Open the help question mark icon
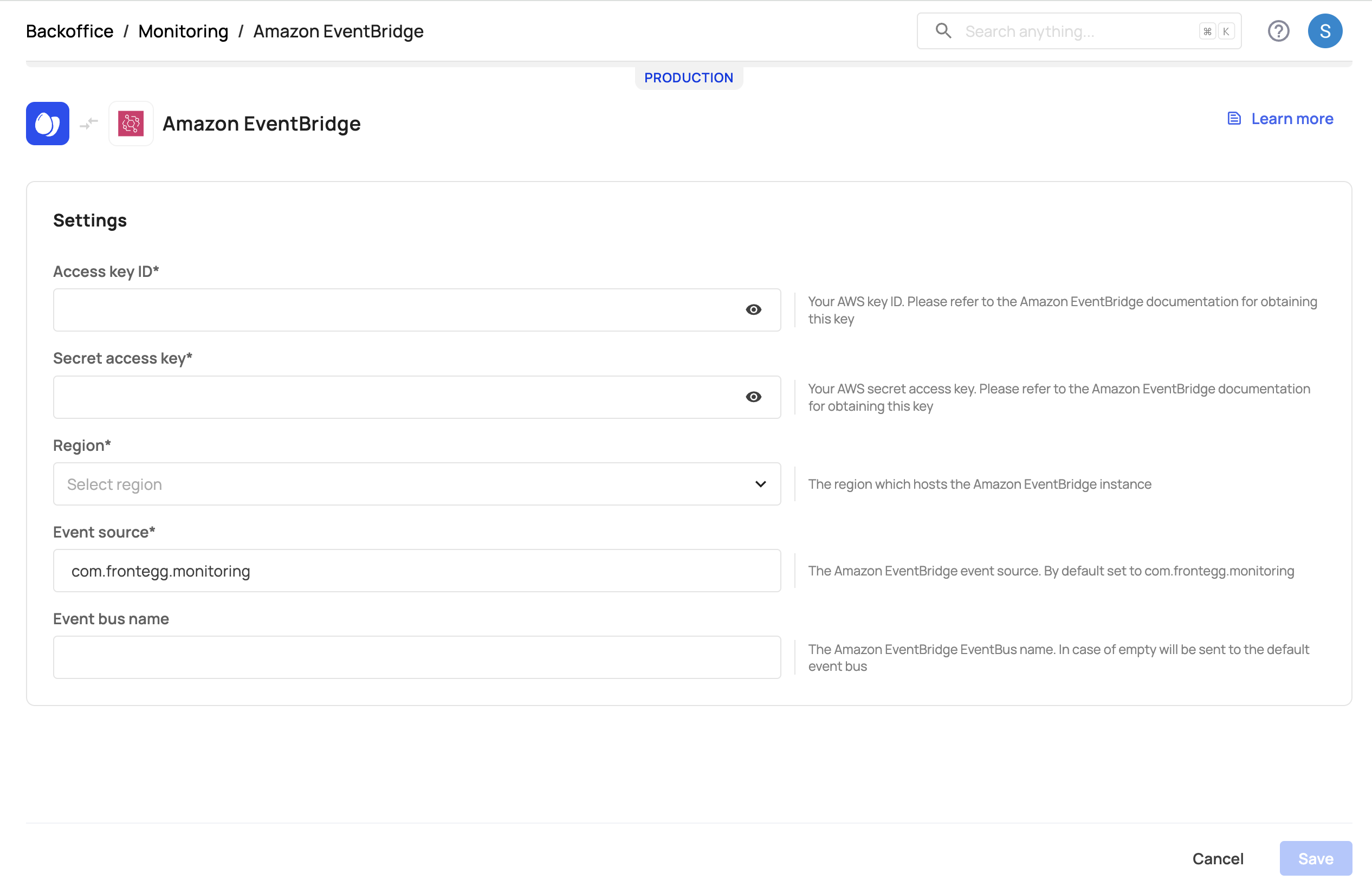This screenshot has width=1372, height=893. tap(1278, 31)
